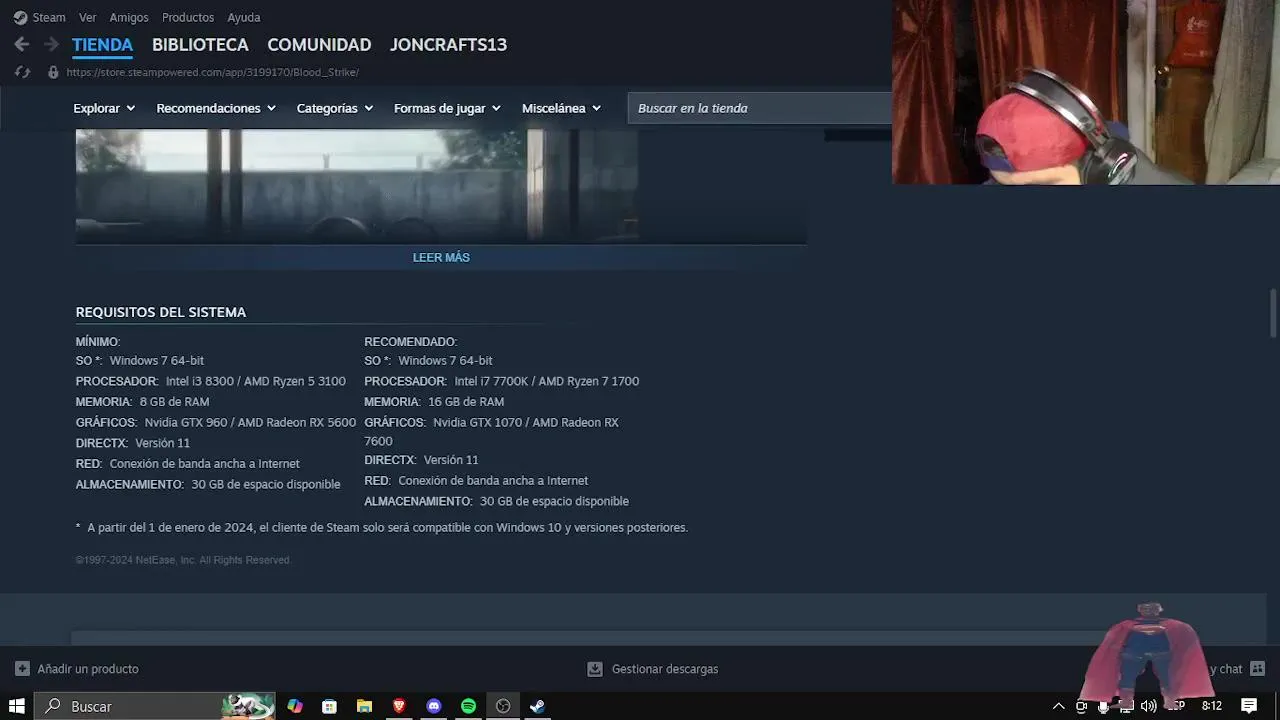This screenshot has height=720, width=1280.
Task: Click the padlock icon beside the URL
Action: [x=53, y=72]
